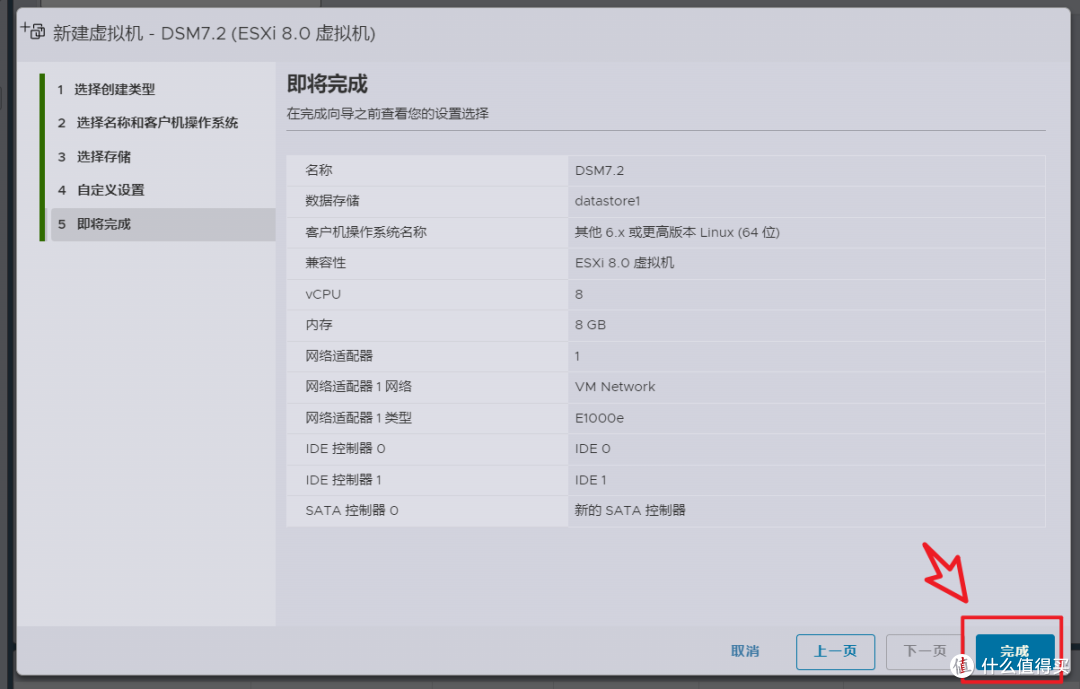Click the 即将完成 page heading
Screen dimensions: 1080x689
coord(327,84)
